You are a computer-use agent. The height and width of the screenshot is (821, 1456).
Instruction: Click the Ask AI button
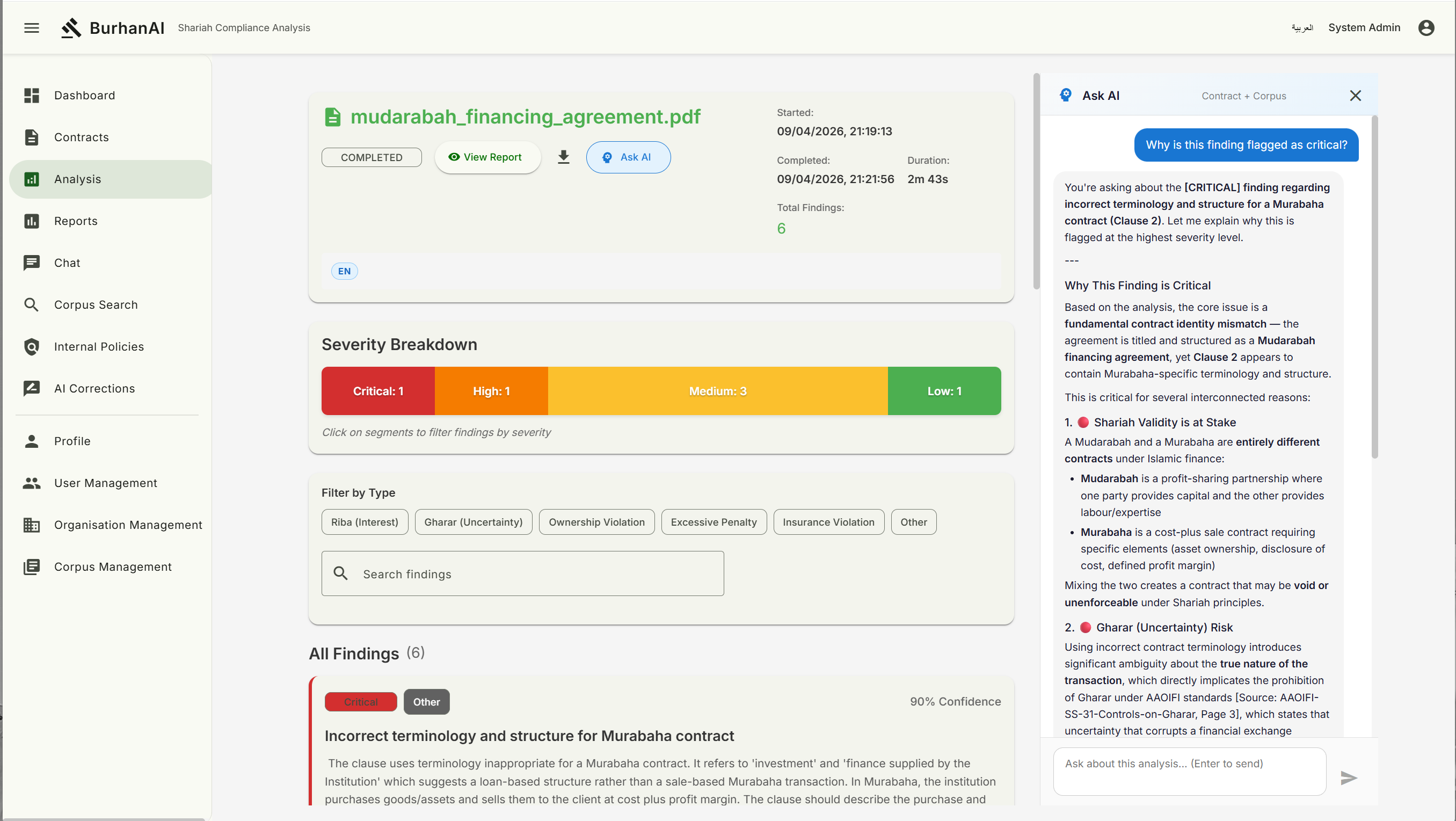[x=628, y=157]
